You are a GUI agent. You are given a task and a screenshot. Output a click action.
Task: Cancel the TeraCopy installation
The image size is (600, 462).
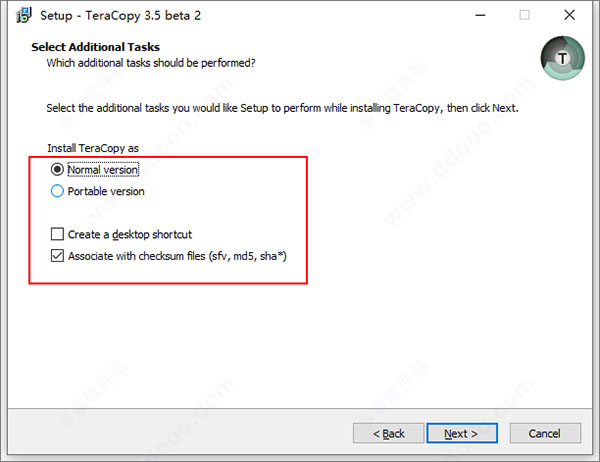pos(545,433)
